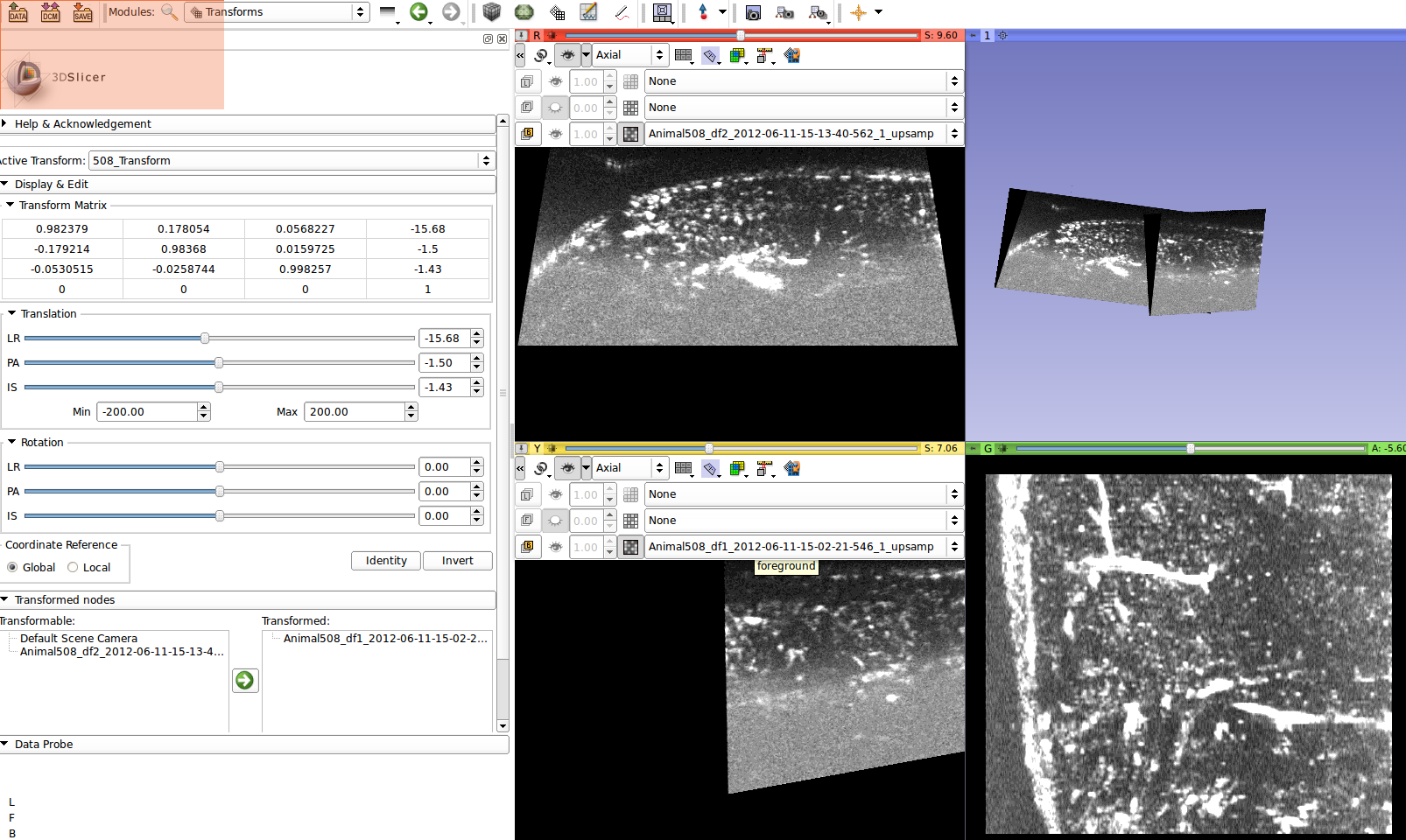Image resolution: width=1406 pixels, height=840 pixels.
Task: Click link slice views icon in Red viewer
Action: [541, 55]
